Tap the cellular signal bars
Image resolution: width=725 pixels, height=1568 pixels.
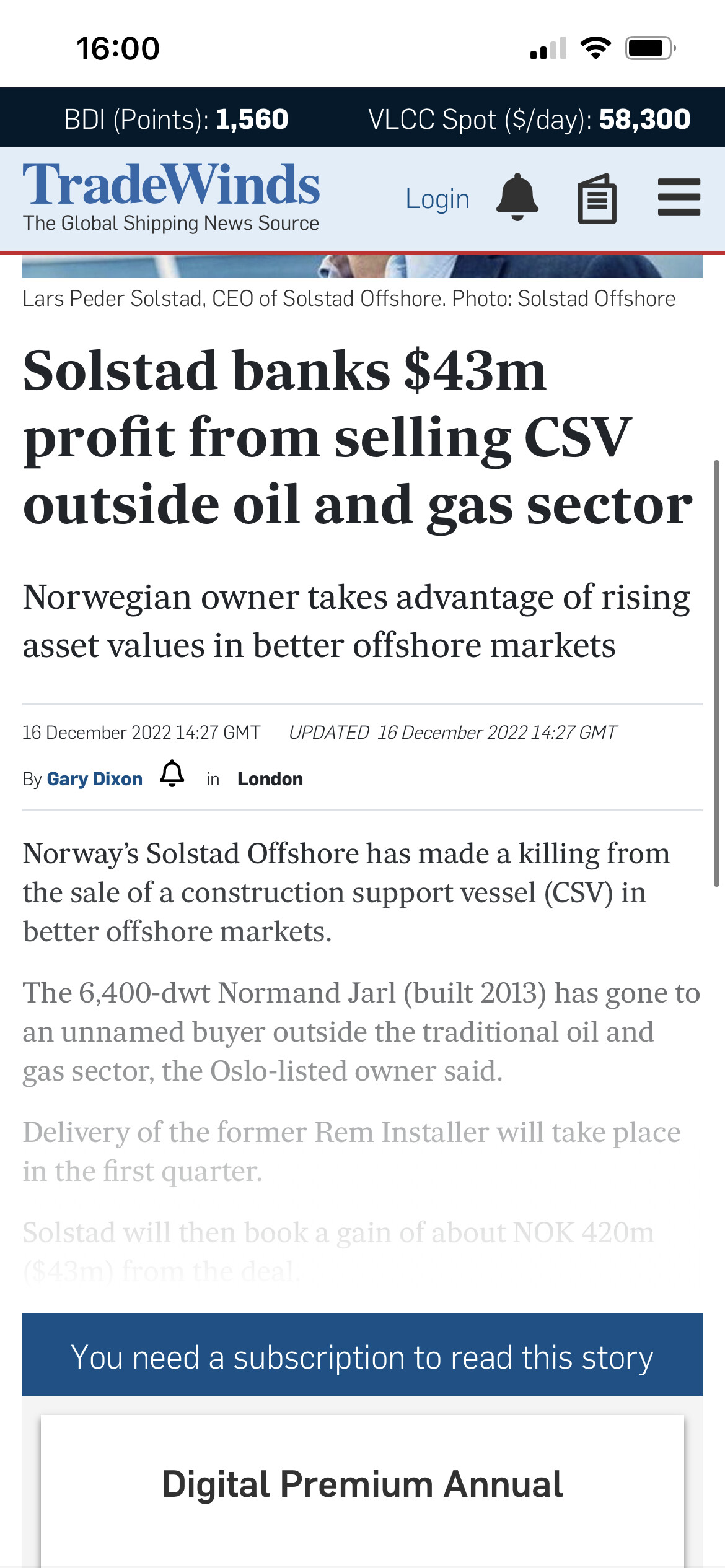(x=548, y=48)
